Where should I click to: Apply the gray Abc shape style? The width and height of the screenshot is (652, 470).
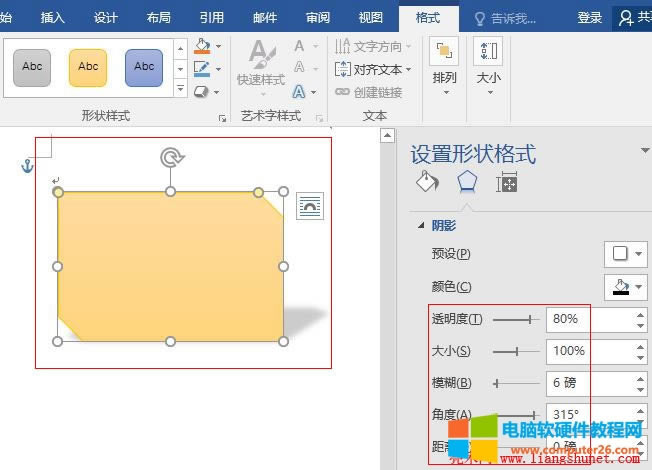coord(32,67)
